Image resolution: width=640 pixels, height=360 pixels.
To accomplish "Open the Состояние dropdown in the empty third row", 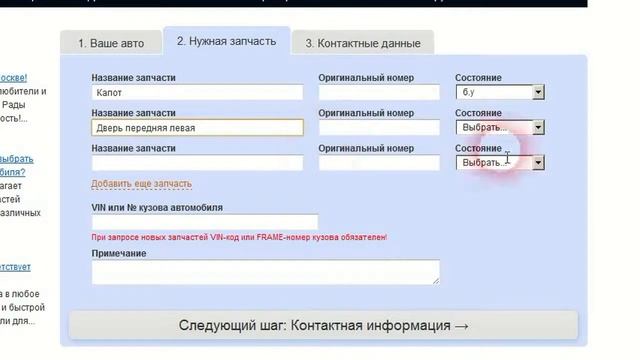I will click(500, 162).
